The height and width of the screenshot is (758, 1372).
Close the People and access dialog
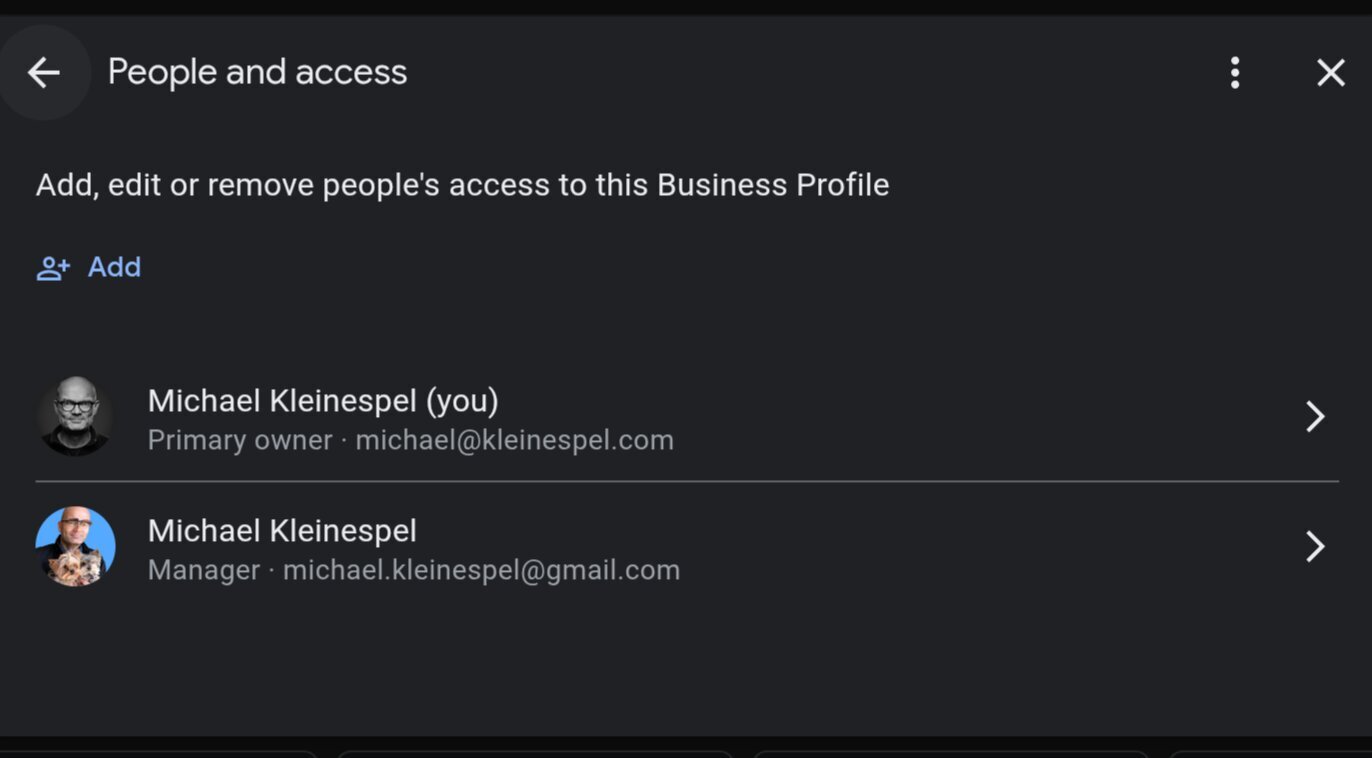(1330, 72)
